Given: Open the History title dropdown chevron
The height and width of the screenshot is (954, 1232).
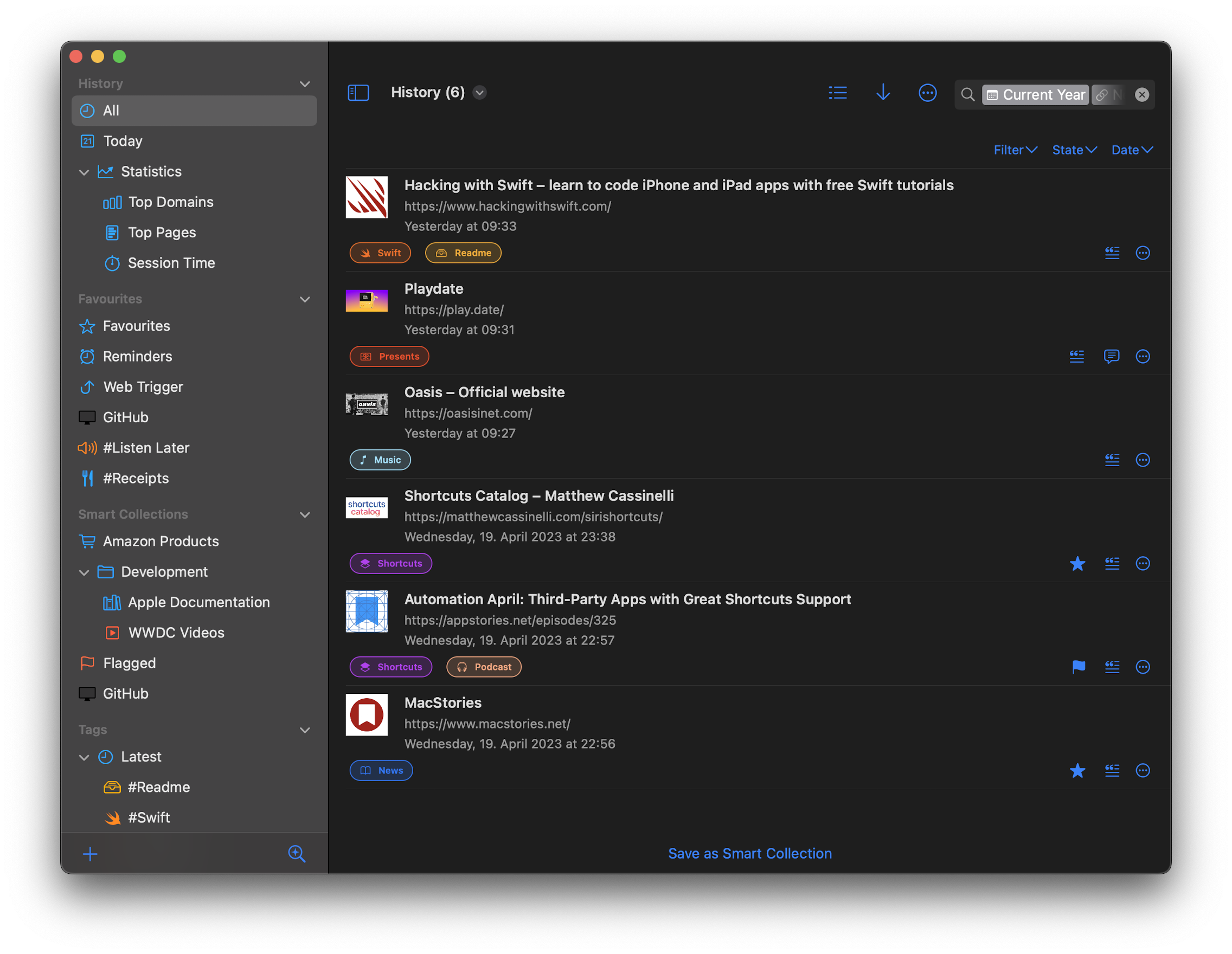Looking at the screenshot, I should (479, 93).
